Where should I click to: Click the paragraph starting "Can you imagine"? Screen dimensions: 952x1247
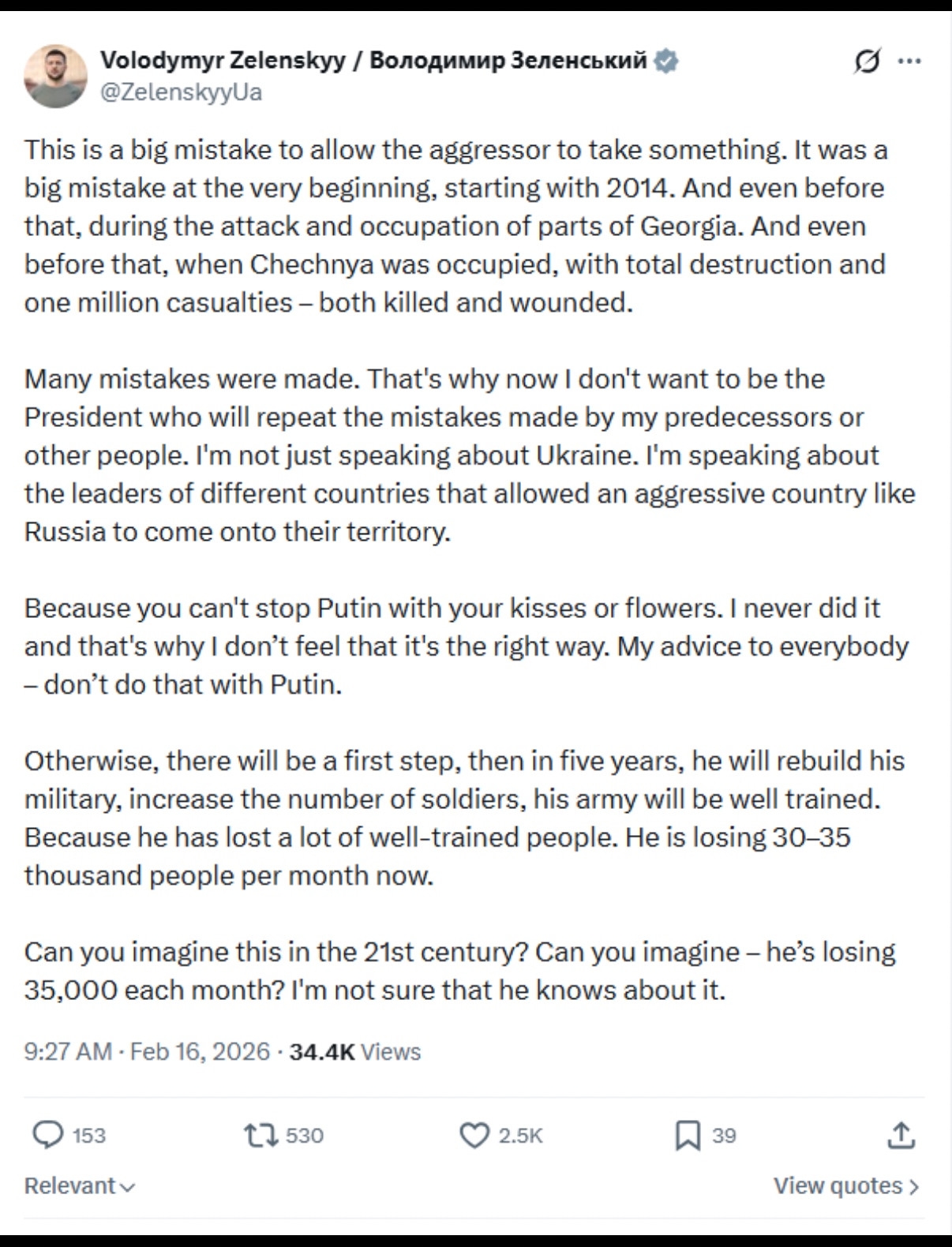pyautogui.click(x=459, y=971)
